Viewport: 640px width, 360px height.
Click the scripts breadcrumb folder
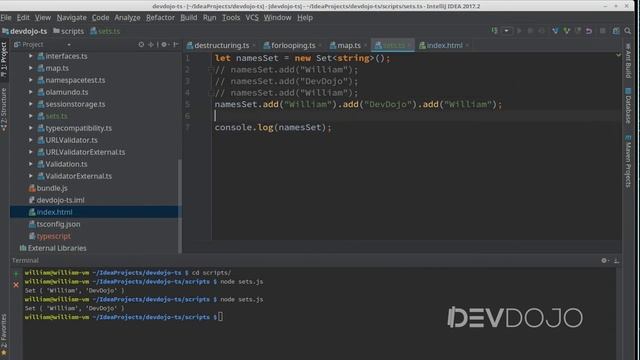pyautogui.click(x=69, y=31)
